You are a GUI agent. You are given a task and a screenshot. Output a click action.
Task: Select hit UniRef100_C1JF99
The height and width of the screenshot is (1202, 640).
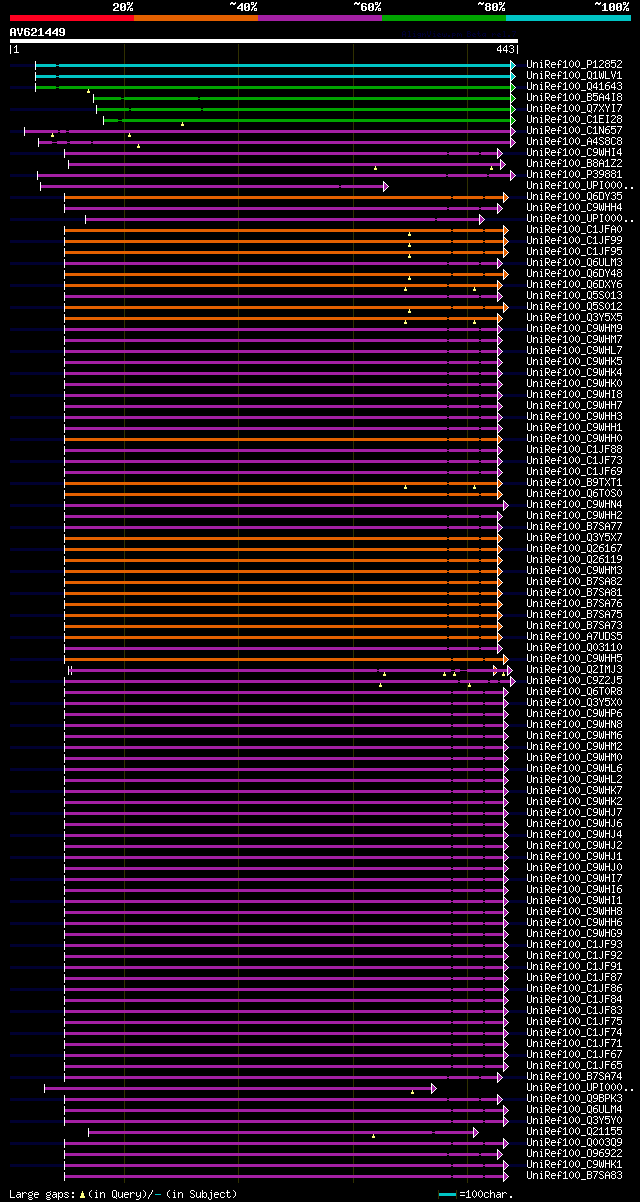coord(575,240)
